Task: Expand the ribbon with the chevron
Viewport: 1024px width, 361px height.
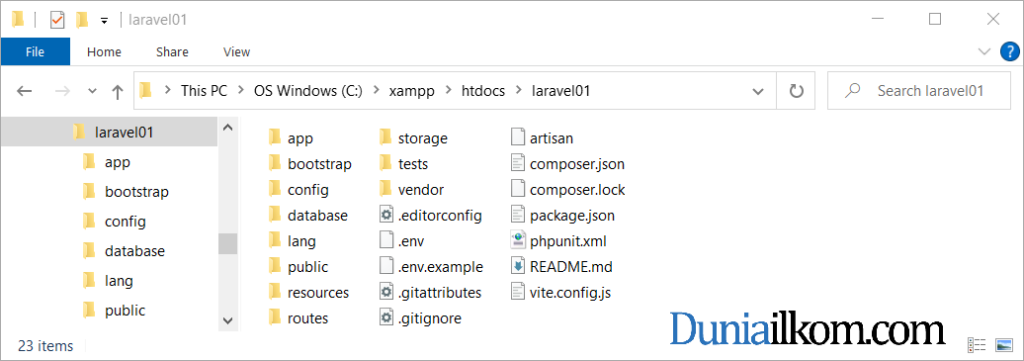Action: coord(984,52)
